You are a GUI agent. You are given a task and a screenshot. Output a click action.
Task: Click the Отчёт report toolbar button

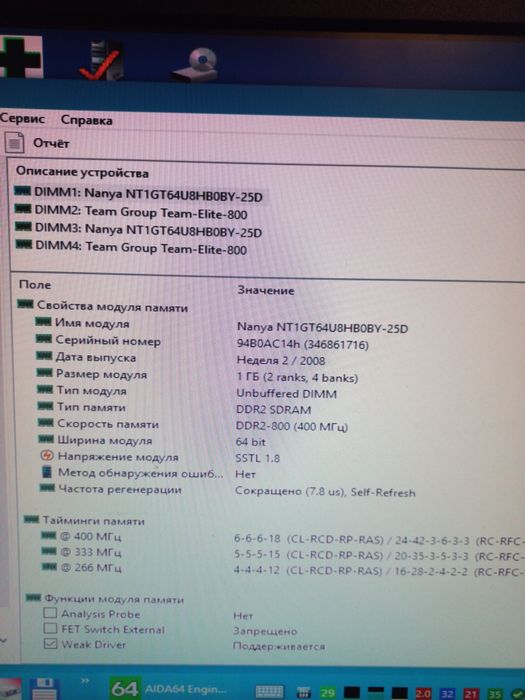coord(38,143)
